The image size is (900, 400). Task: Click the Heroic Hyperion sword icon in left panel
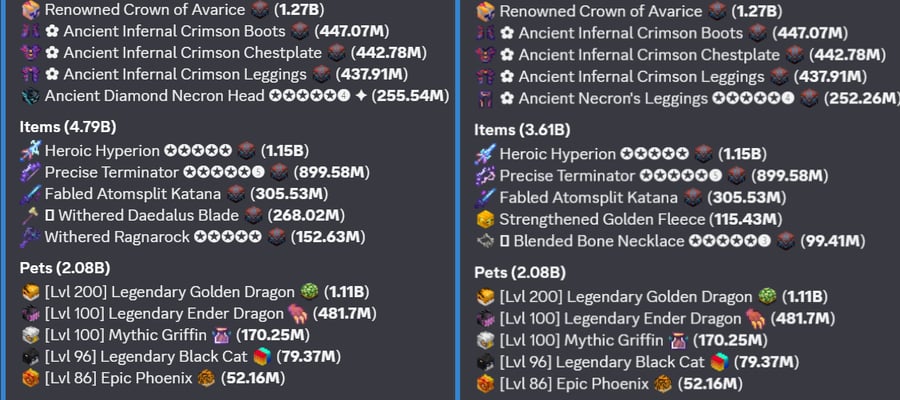pyautogui.click(x=30, y=151)
